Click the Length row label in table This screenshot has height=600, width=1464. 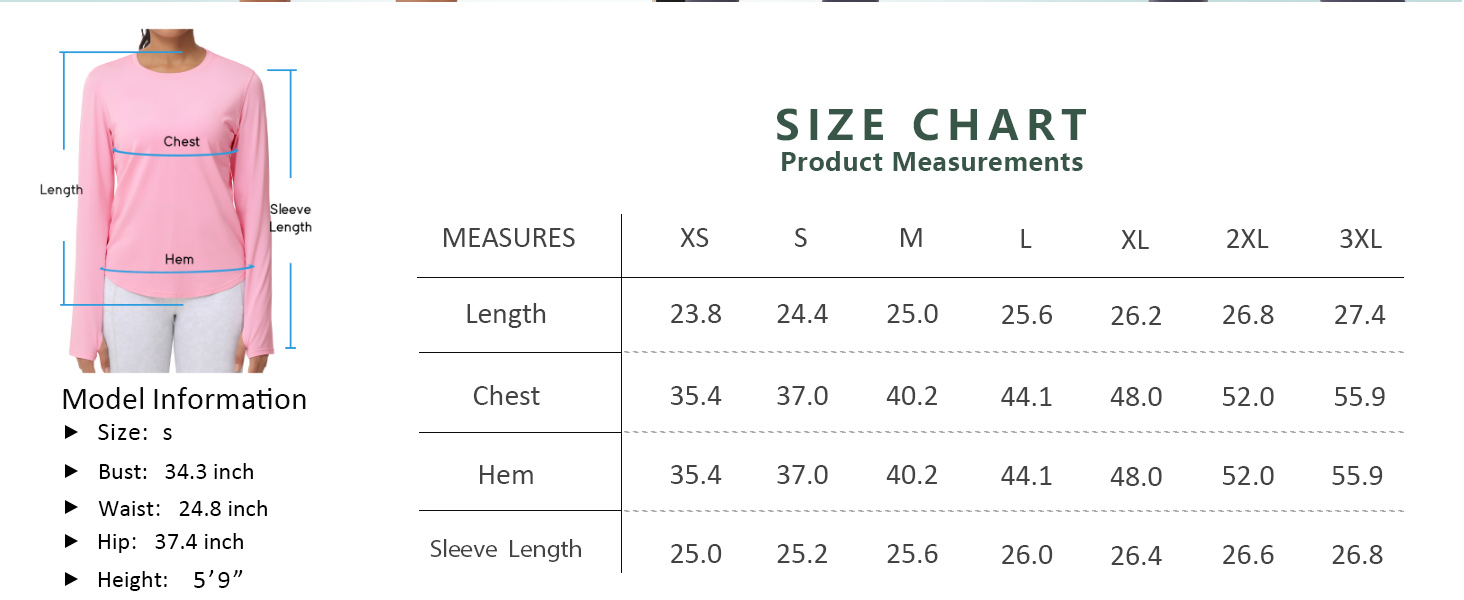coord(506,314)
